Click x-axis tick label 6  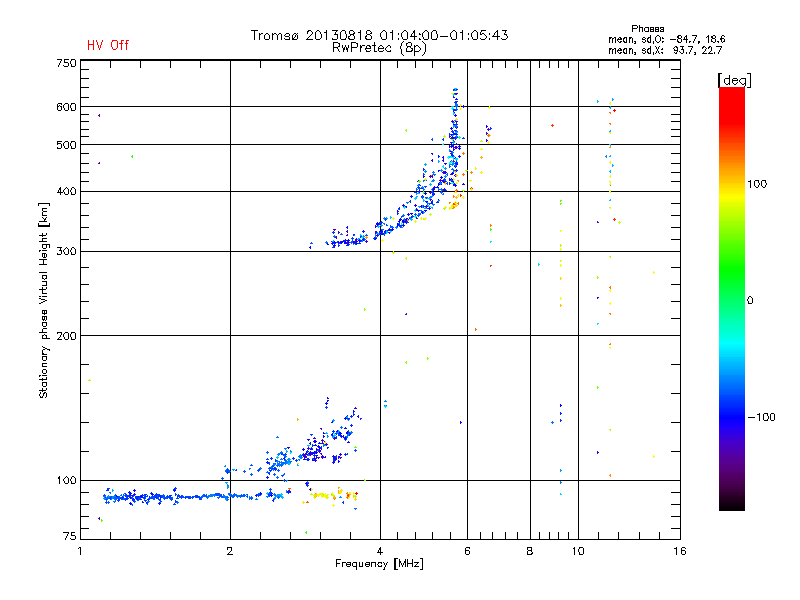tap(467, 551)
